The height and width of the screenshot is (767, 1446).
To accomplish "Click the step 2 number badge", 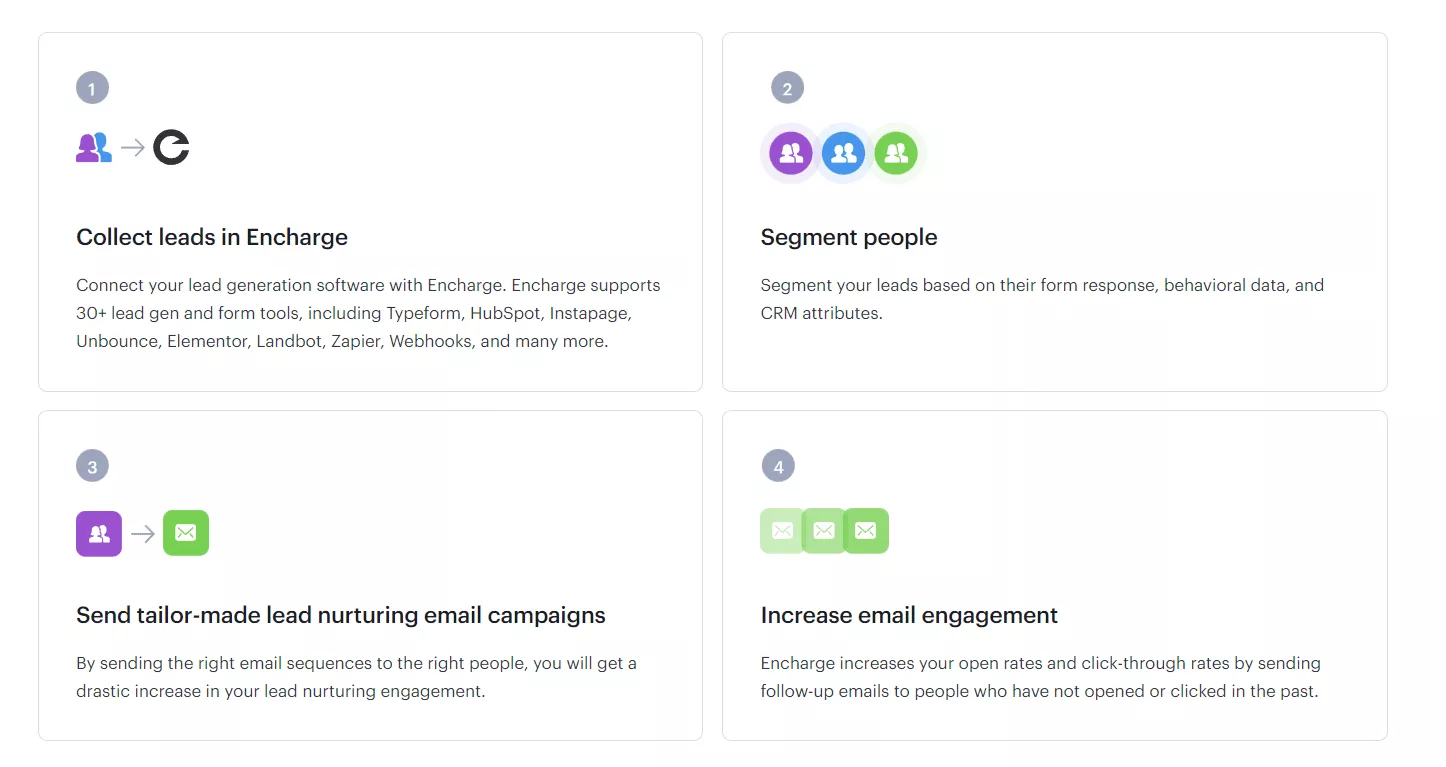I will click(x=787, y=88).
